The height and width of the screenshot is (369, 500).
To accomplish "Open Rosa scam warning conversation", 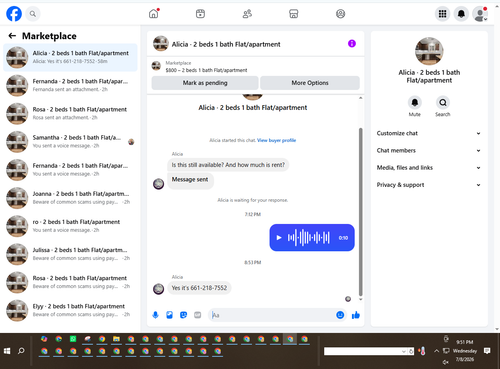I will pos(70,282).
